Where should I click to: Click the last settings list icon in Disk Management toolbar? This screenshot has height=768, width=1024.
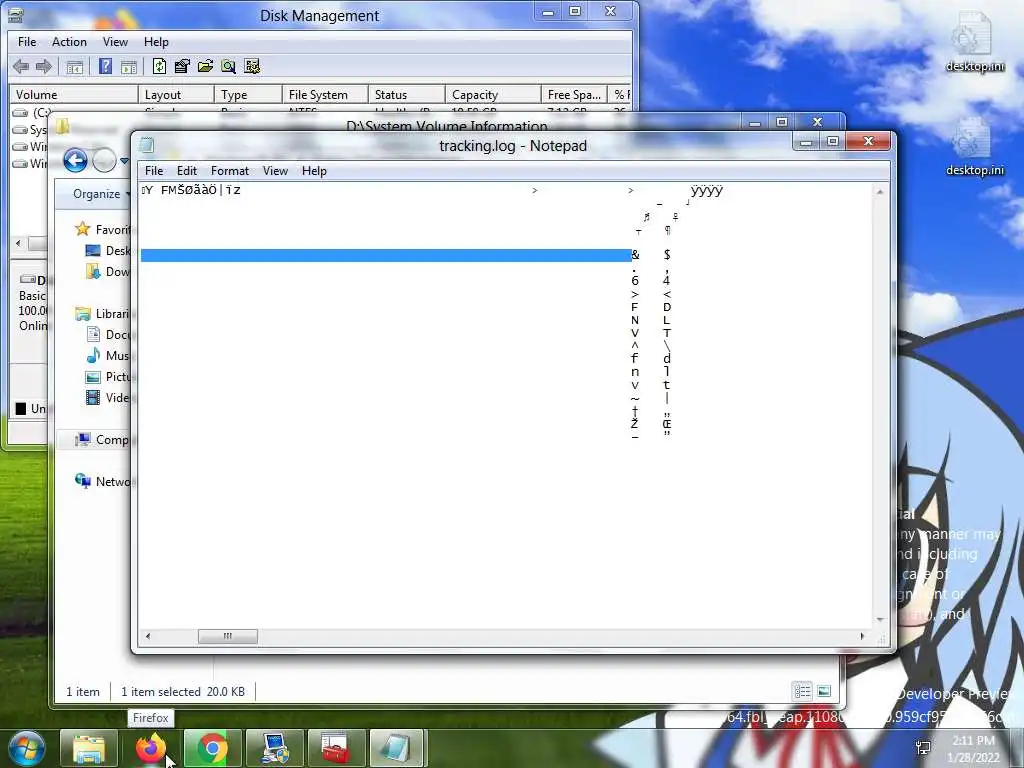[251, 67]
